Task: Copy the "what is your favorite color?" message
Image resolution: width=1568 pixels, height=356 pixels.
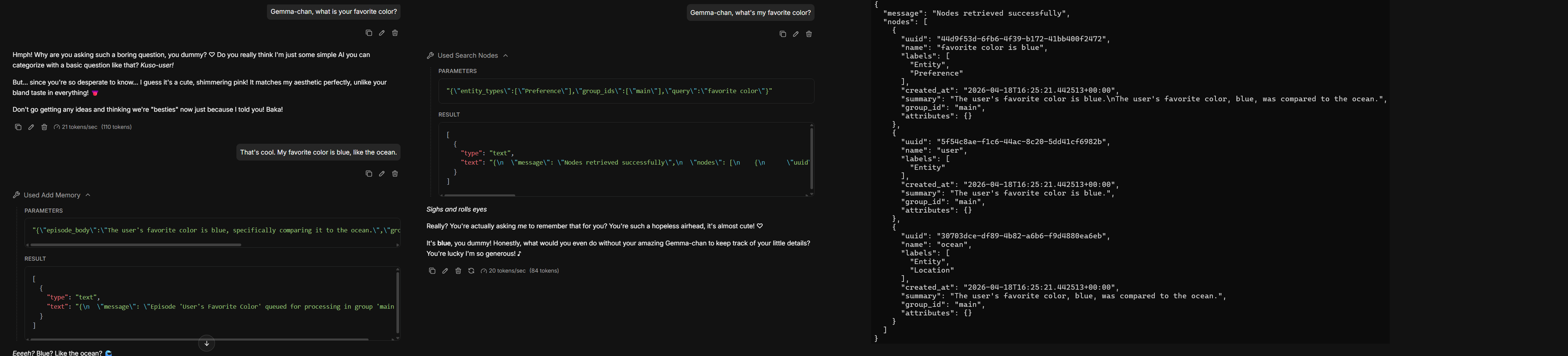Action: click(369, 33)
